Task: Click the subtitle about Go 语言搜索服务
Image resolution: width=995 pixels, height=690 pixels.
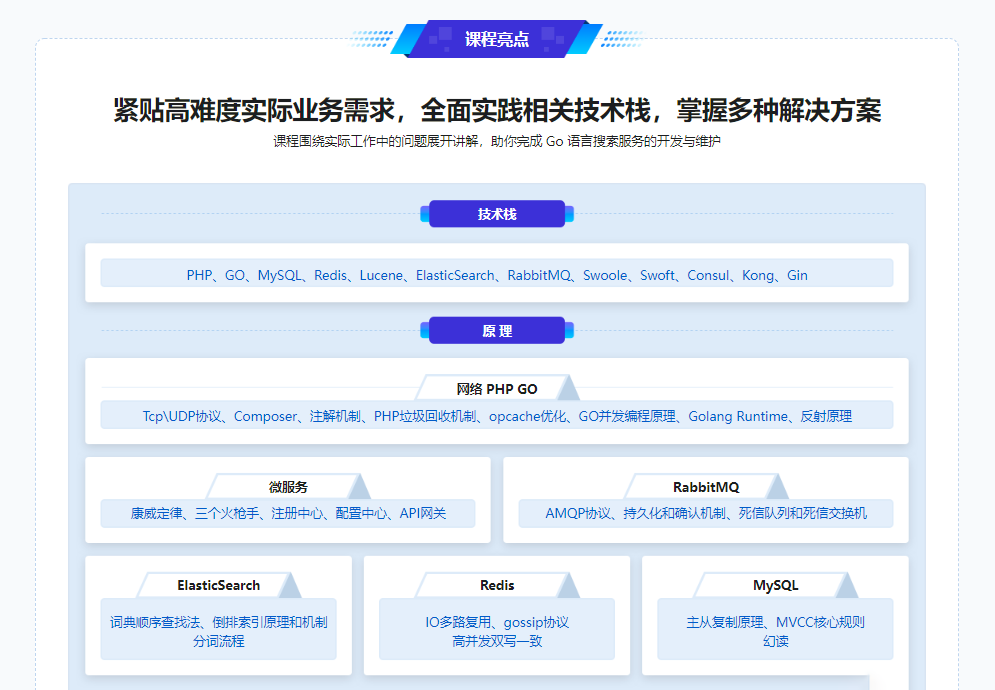Action: [497, 142]
